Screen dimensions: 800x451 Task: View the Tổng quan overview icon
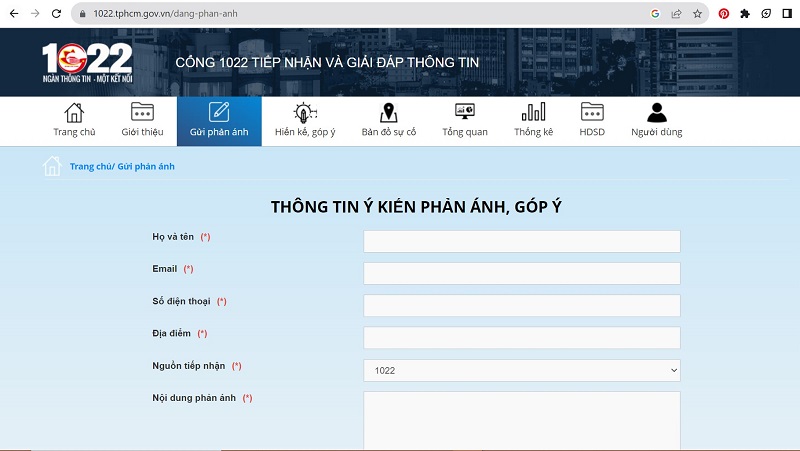pyautogui.click(x=465, y=112)
